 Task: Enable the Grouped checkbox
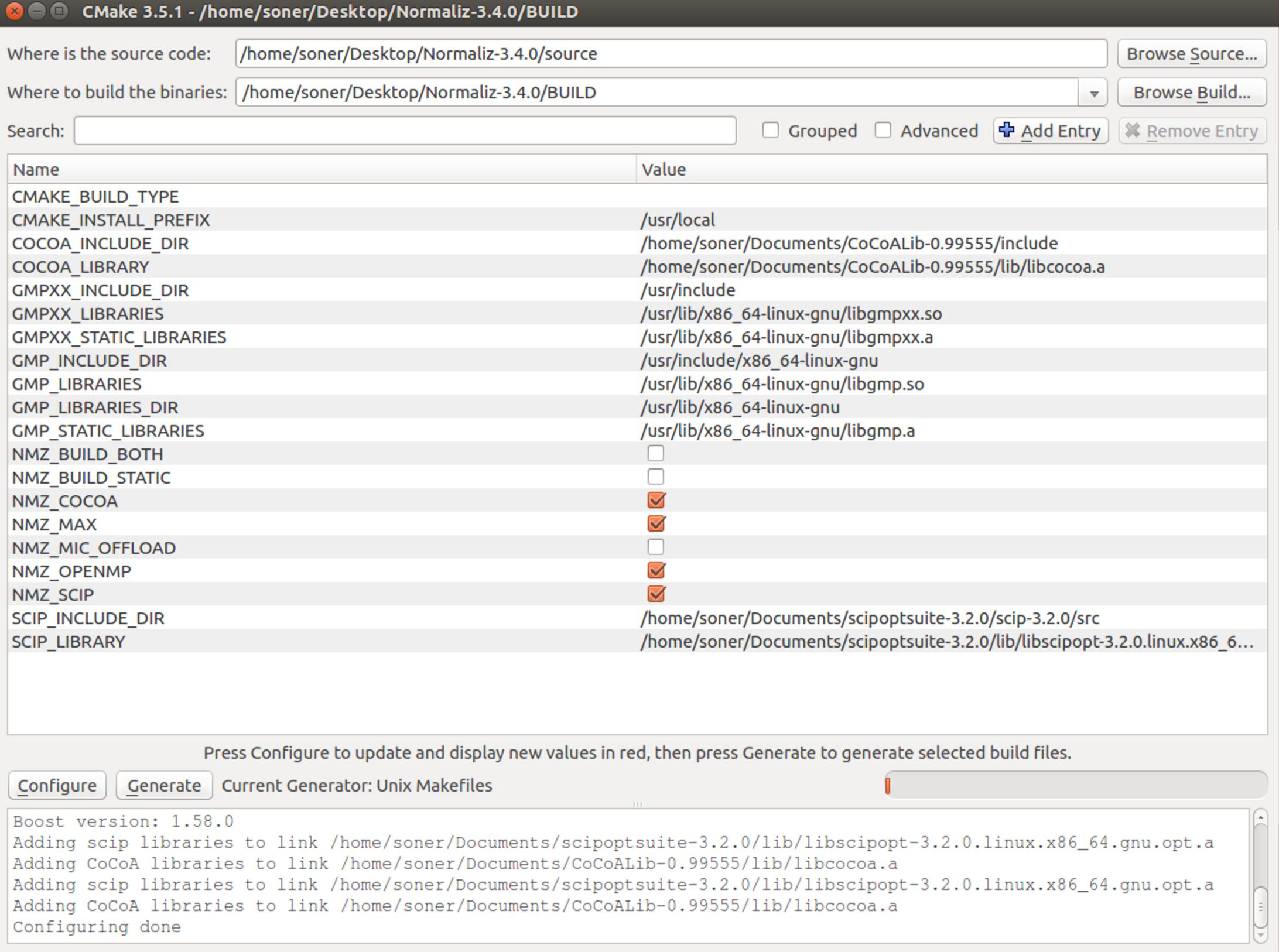[770, 130]
